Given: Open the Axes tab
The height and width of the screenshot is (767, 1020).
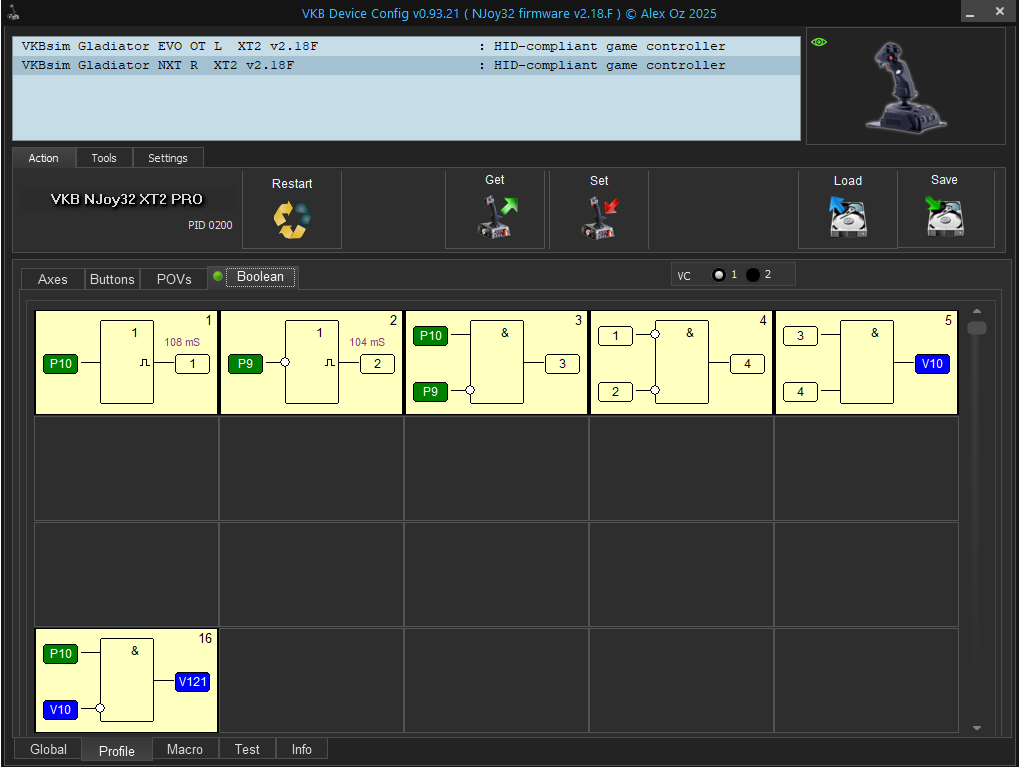Looking at the screenshot, I should (x=53, y=279).
